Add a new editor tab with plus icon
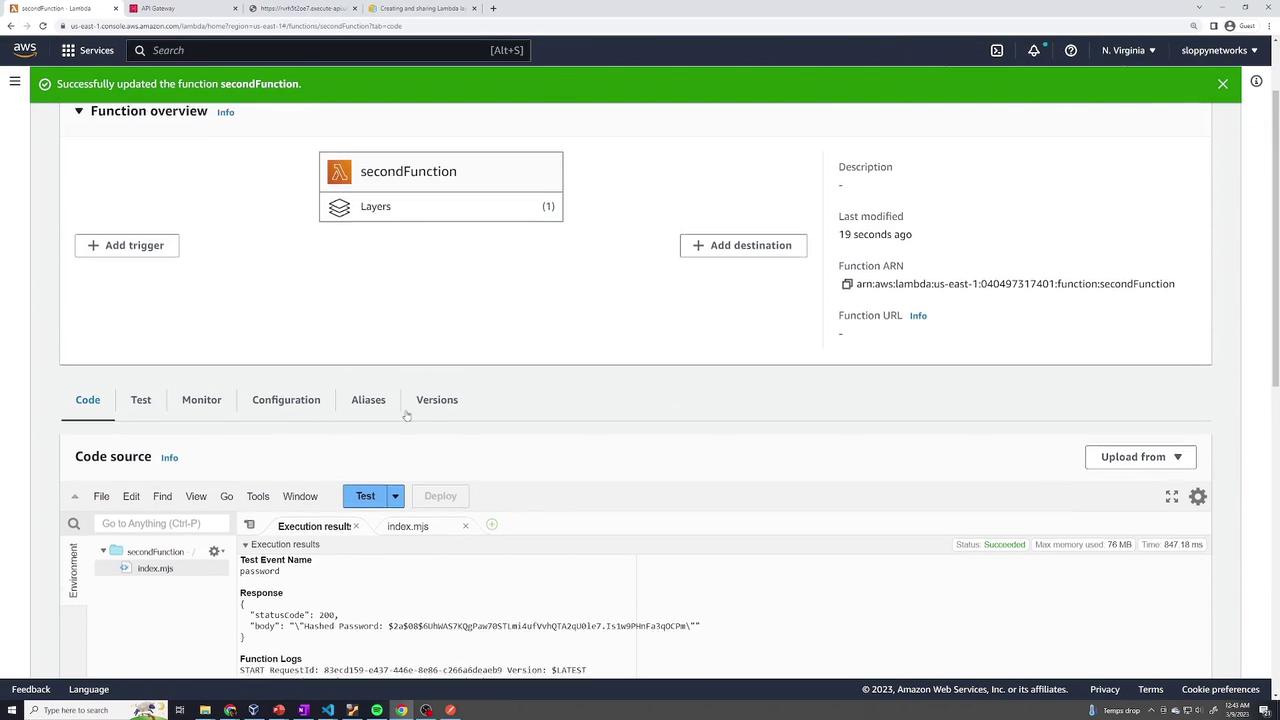The width and height of the screenshot is (1280, 720). [491, 524]
